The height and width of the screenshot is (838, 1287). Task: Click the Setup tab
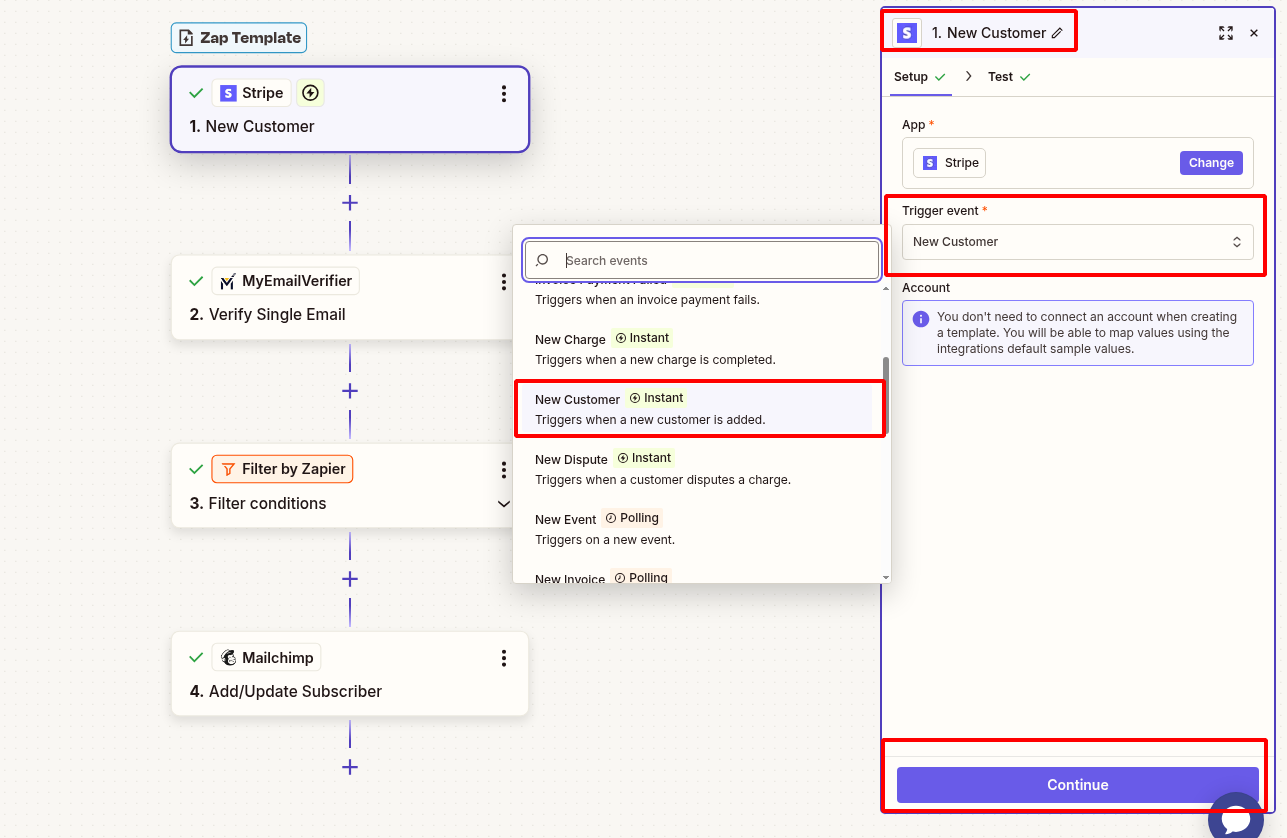pyautogui.click(x=913, y=76)
